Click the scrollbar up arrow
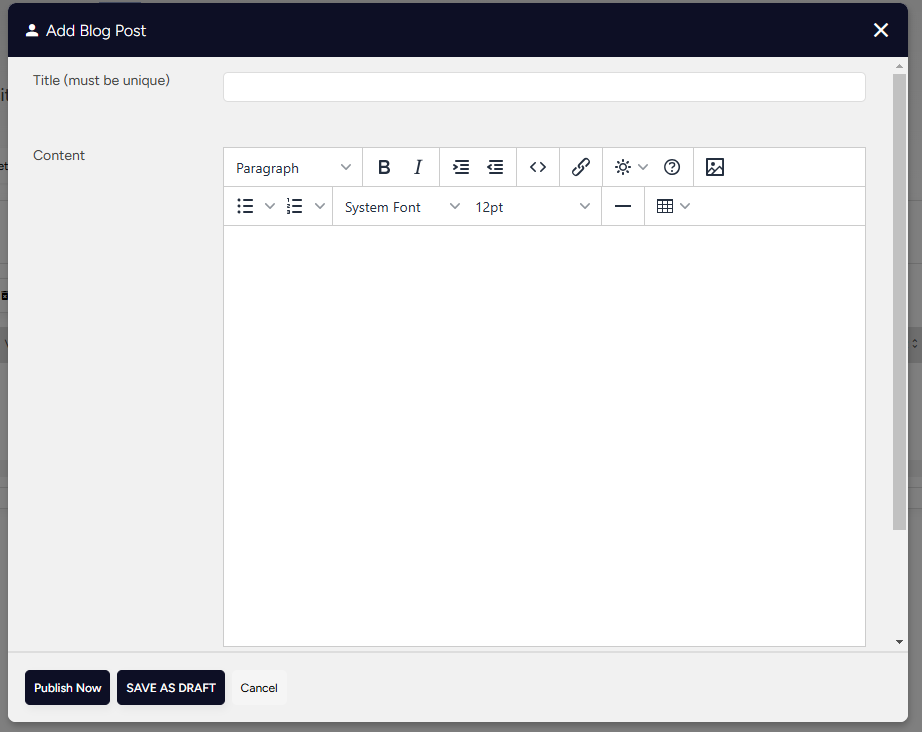The height and width of the screenshot is (732, 922). point(899,66)
